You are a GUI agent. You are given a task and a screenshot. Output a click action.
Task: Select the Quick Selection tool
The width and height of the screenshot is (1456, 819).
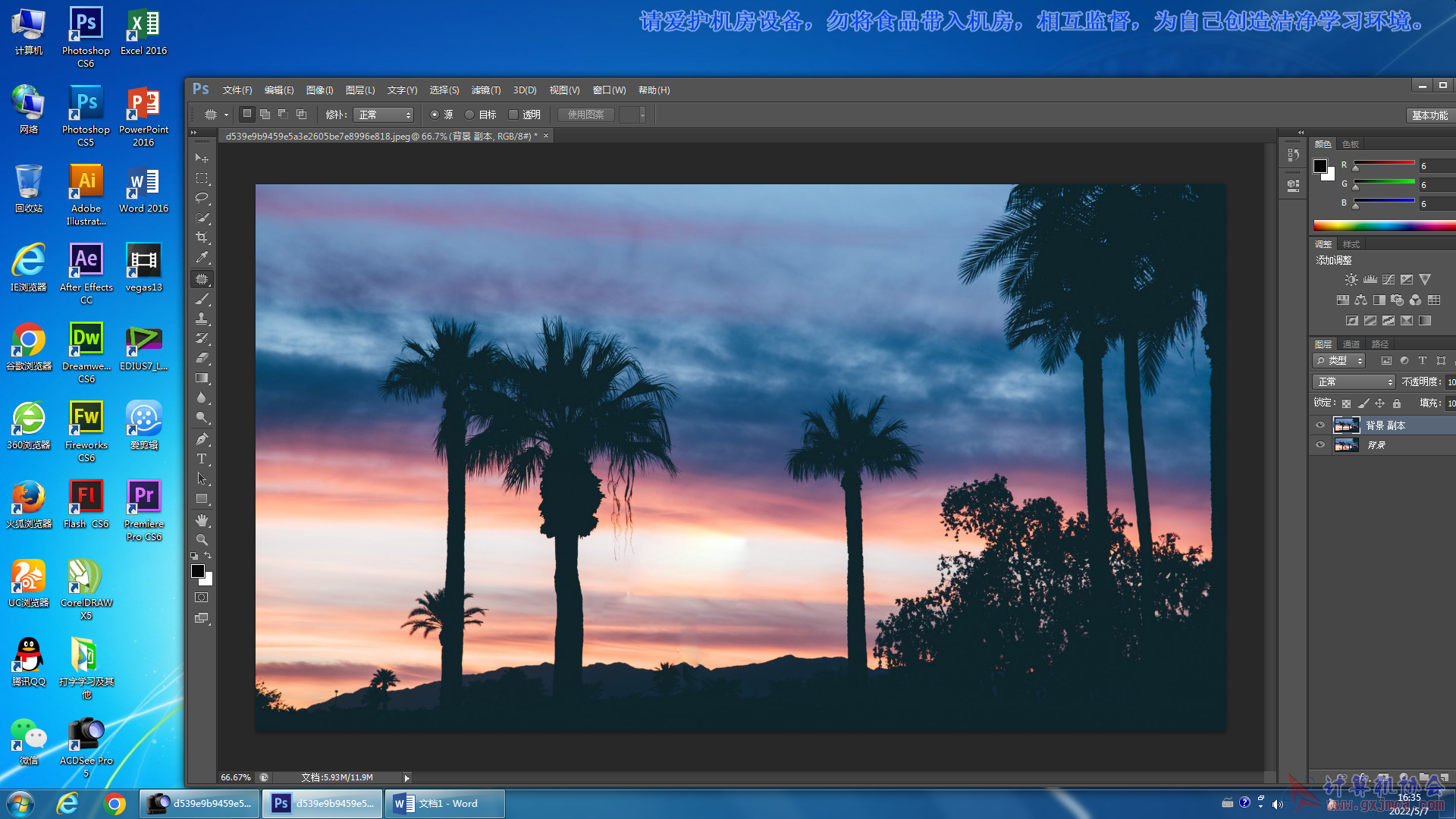click(x=202, y=218)
